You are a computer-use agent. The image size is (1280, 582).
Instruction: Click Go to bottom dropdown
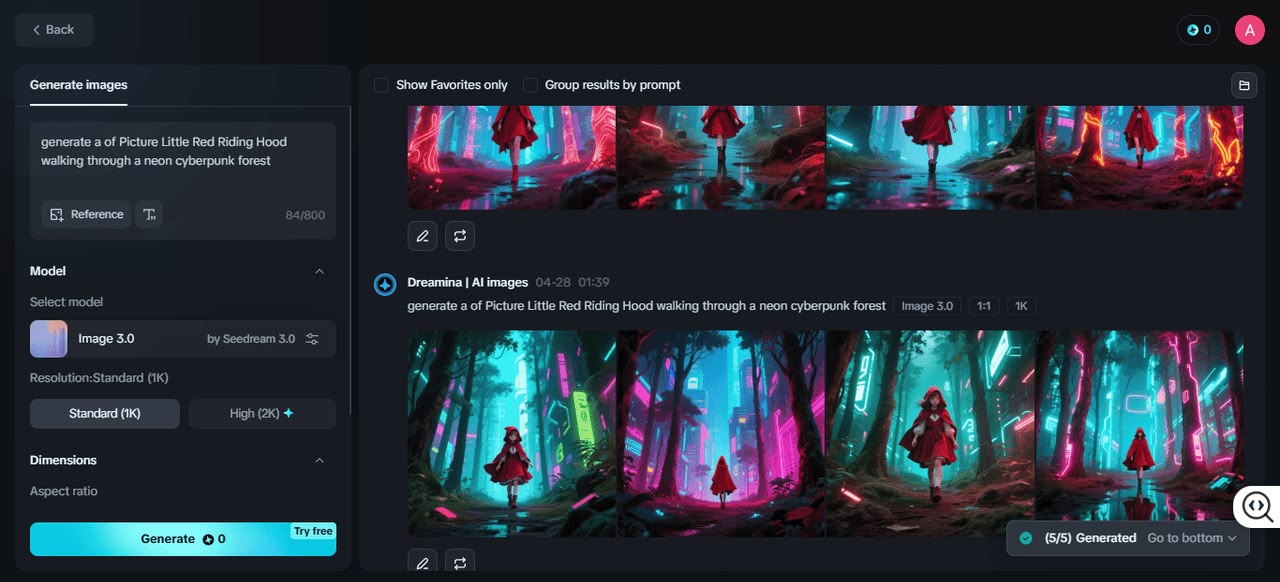click(x=1192, y=538)
